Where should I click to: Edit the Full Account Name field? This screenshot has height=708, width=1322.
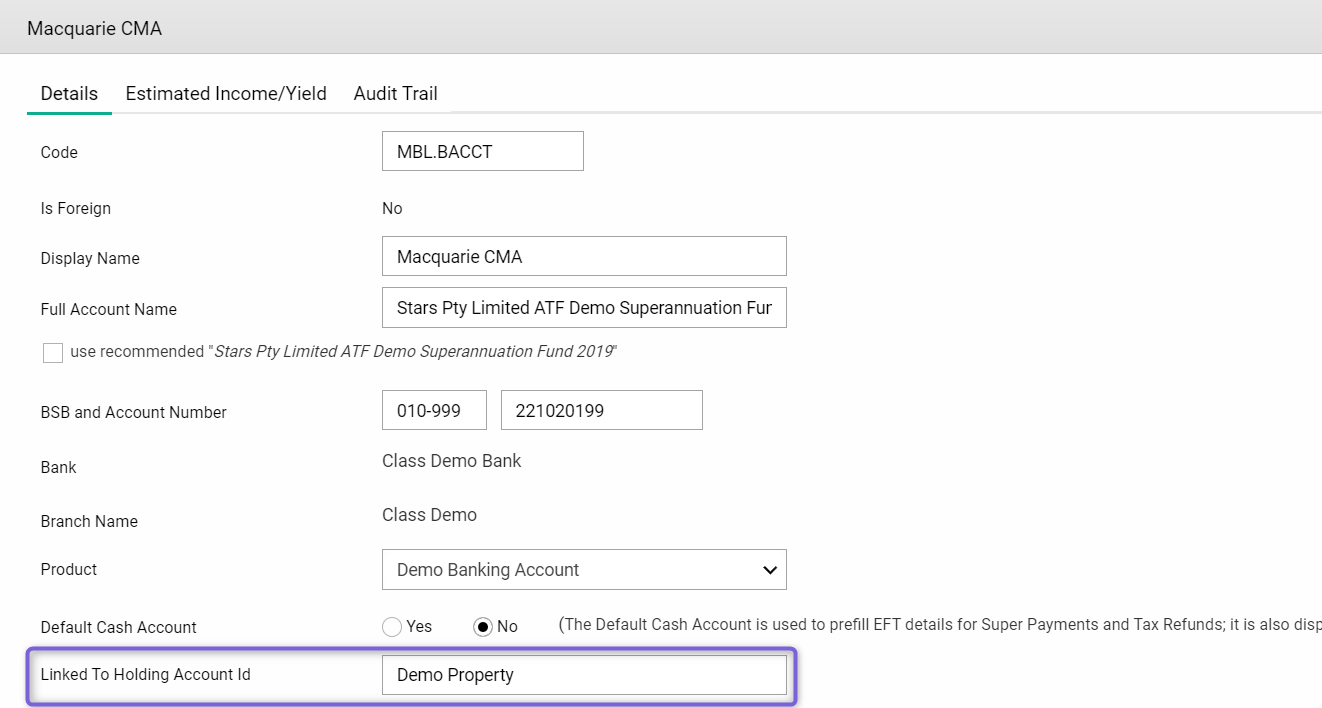pos(584,308)
